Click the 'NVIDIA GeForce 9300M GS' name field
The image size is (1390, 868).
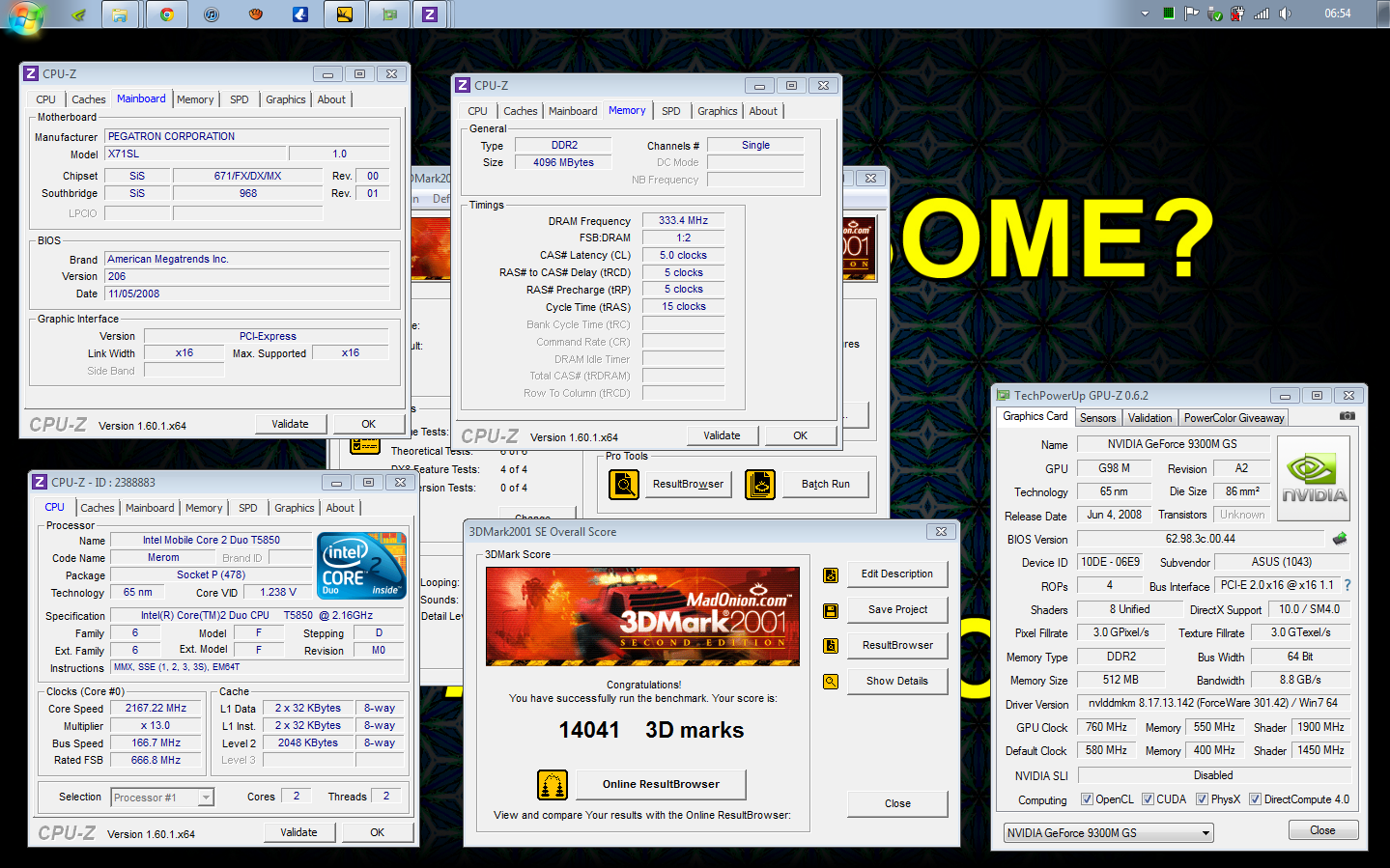click(1172, 444)
